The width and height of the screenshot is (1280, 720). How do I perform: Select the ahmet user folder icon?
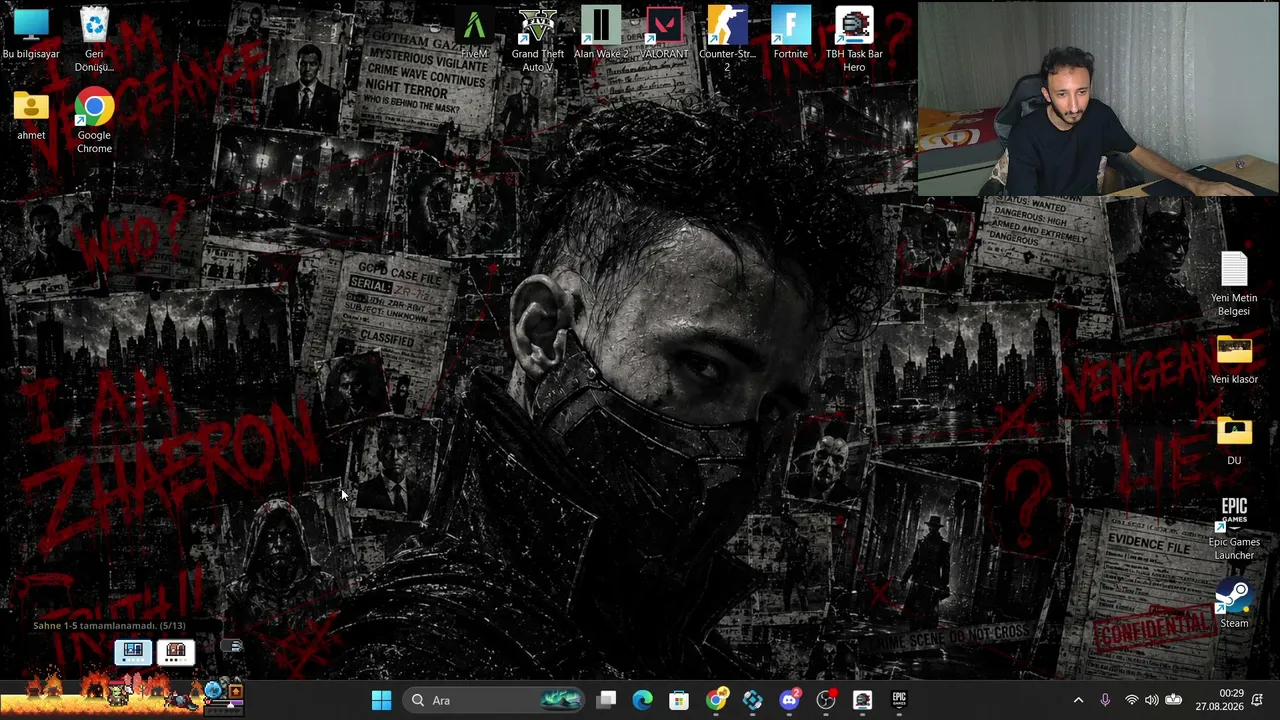(x=31, y=115)
